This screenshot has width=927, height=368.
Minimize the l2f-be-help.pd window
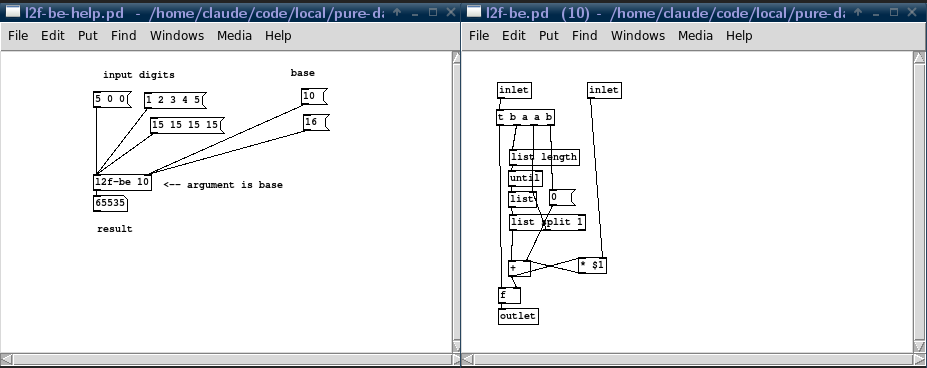point(415,12)
